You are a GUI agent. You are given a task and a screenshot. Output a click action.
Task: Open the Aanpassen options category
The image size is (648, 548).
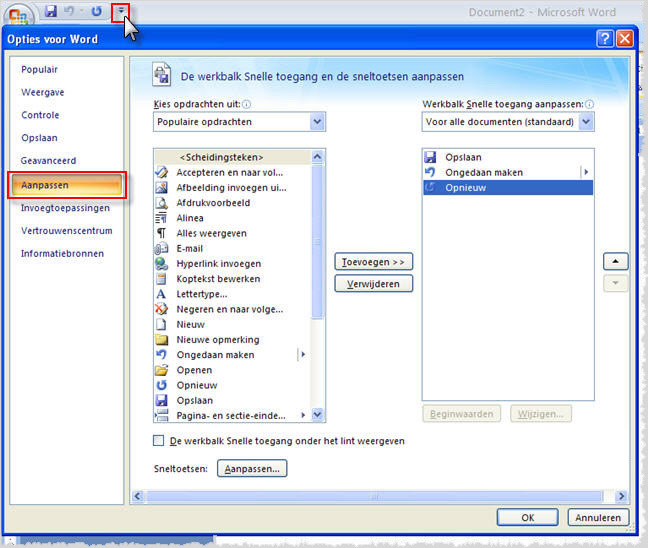click(67, 185)
